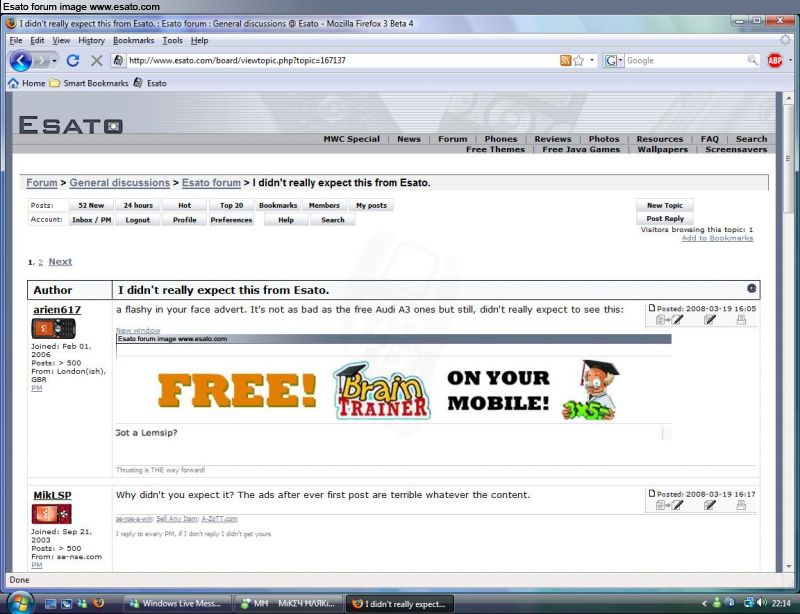Edit arien617's 16:05 post with the pencil icon
Viewport: 800px width, 614px height.
[x=710, y=320]
